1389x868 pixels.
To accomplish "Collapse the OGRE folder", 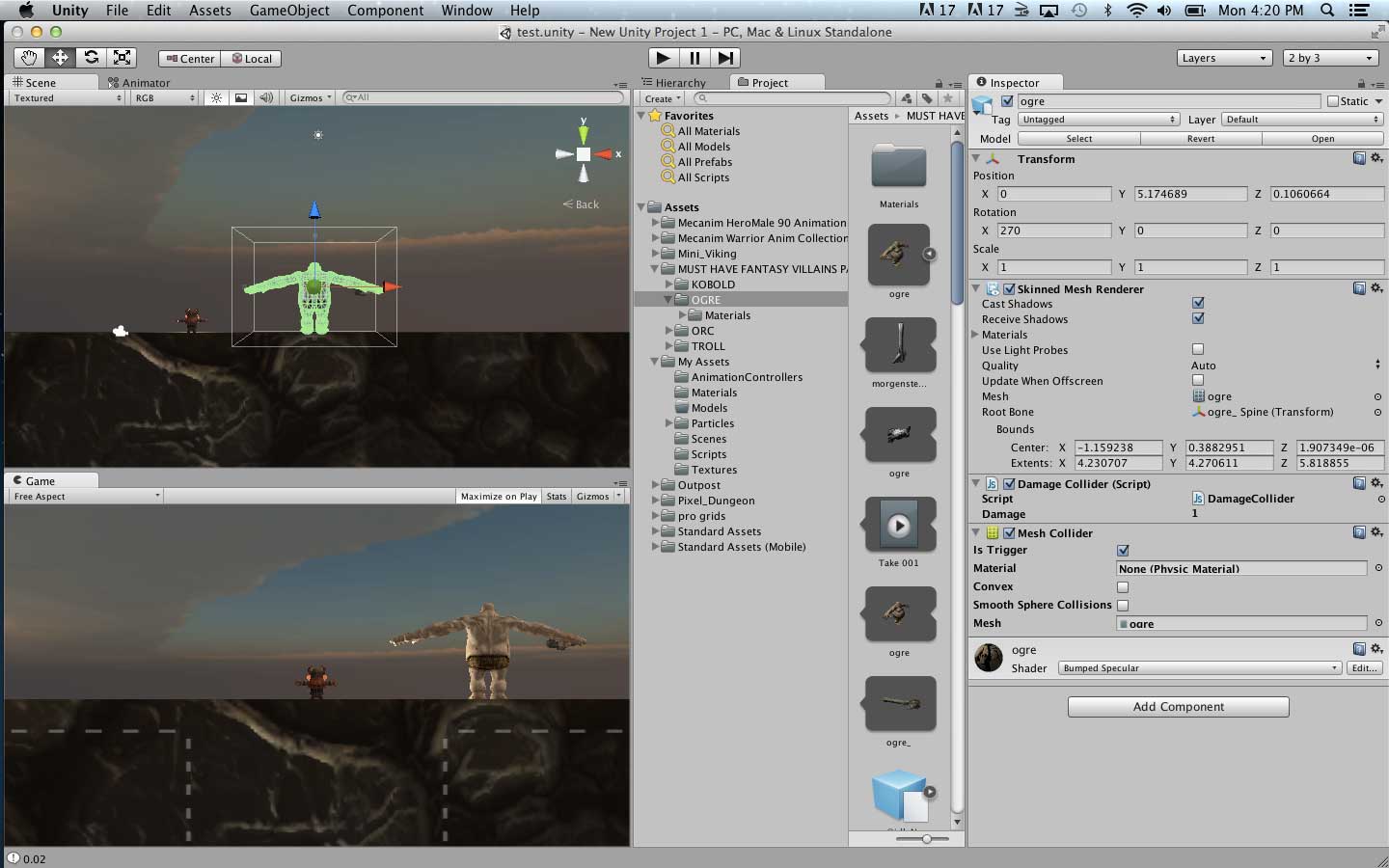I will pyautogui.click(x=667, y=300).
